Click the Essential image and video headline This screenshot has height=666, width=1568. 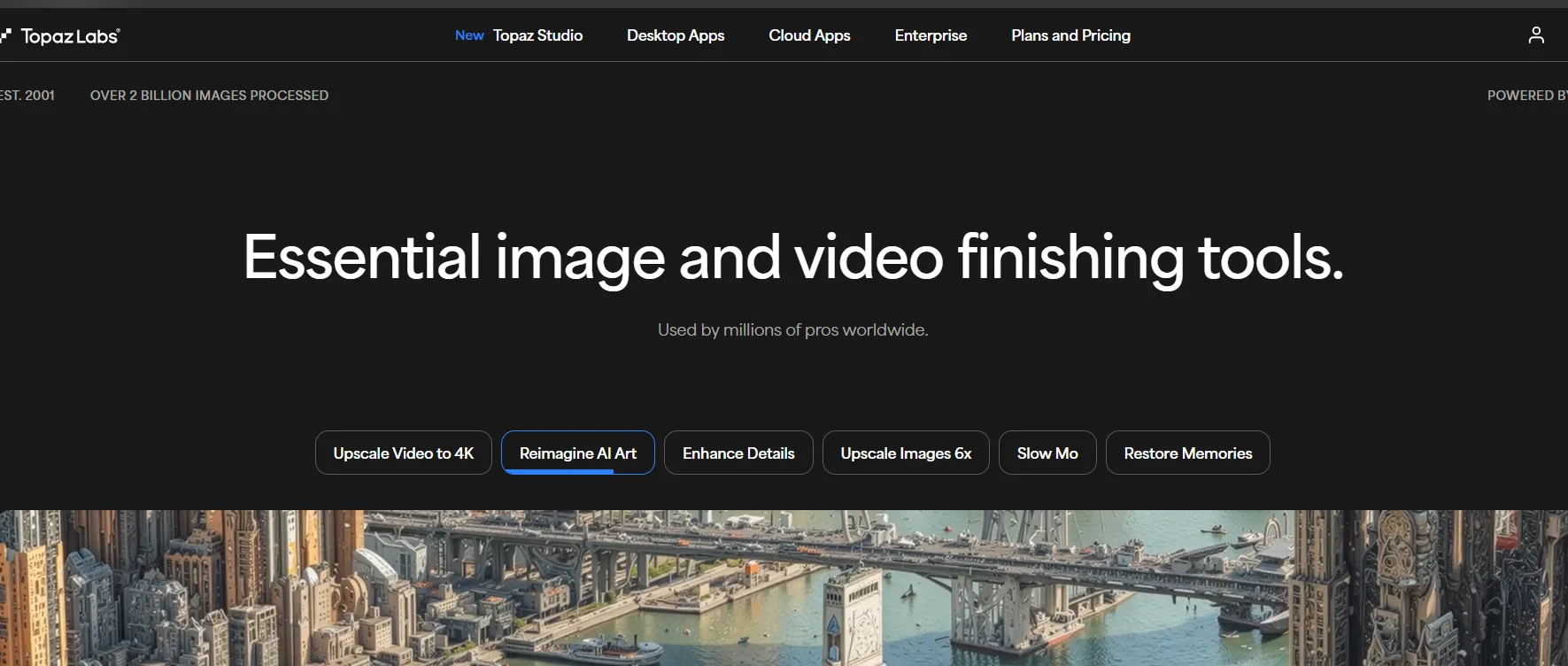pos(792,258)
